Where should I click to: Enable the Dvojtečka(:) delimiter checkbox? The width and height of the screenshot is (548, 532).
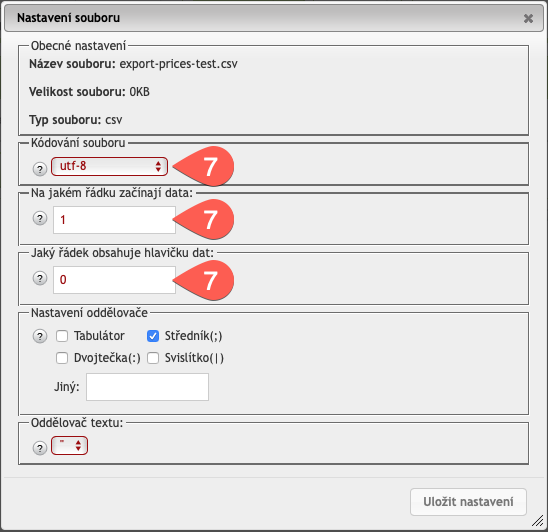(x=62, y=358)
